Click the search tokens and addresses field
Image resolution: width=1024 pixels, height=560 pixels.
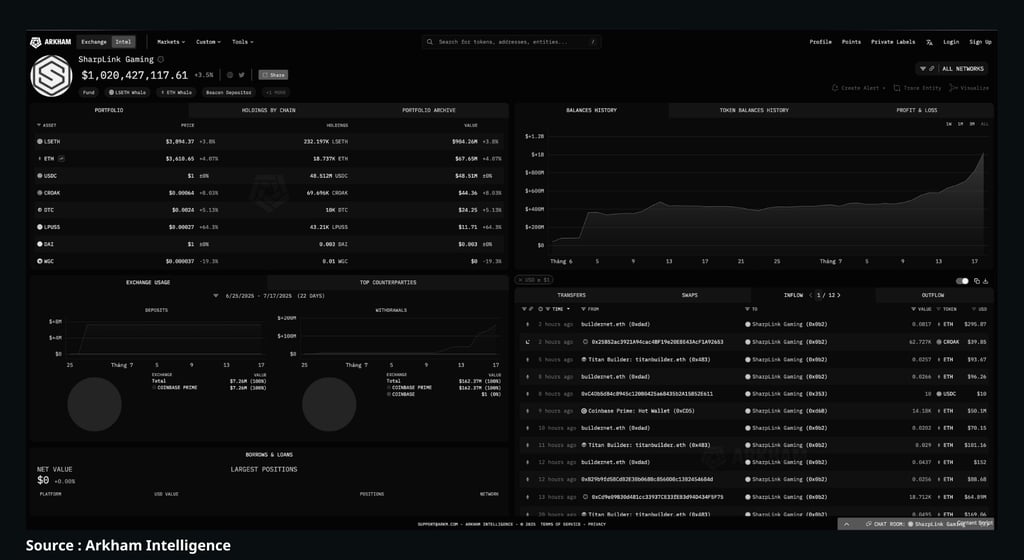[x=511, y=42]
